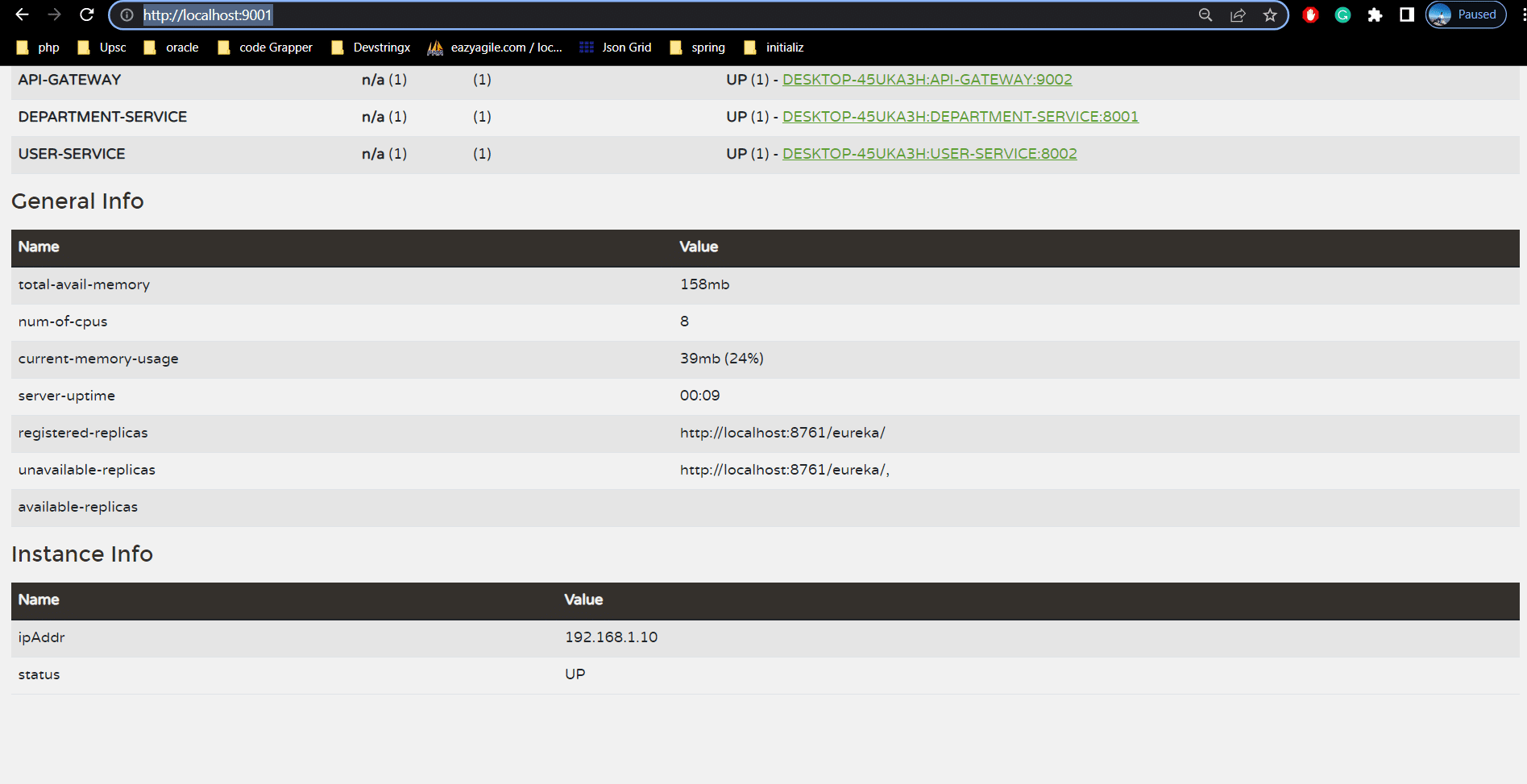1527x784 pixels.
Task: Expand the oracle bookmarks folder
Action: [x=171, y=48]
